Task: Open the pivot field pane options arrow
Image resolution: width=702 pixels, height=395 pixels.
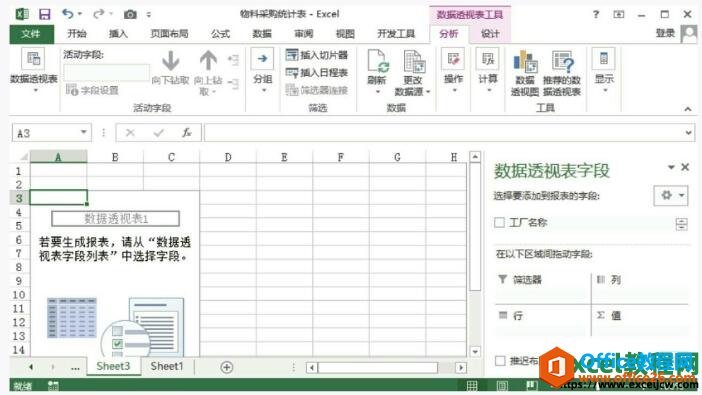Action: coord(671,167)
